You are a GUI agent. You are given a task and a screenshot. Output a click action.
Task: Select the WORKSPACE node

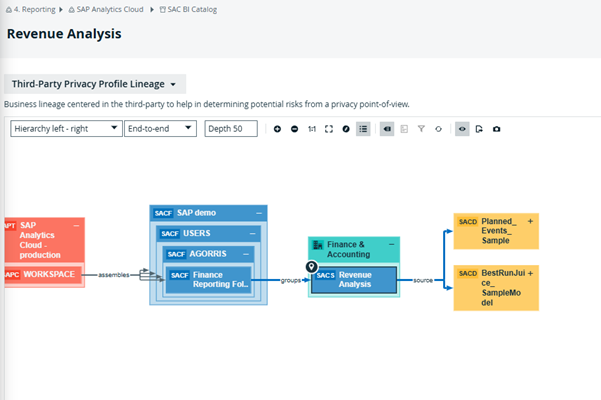click(44, 274)
